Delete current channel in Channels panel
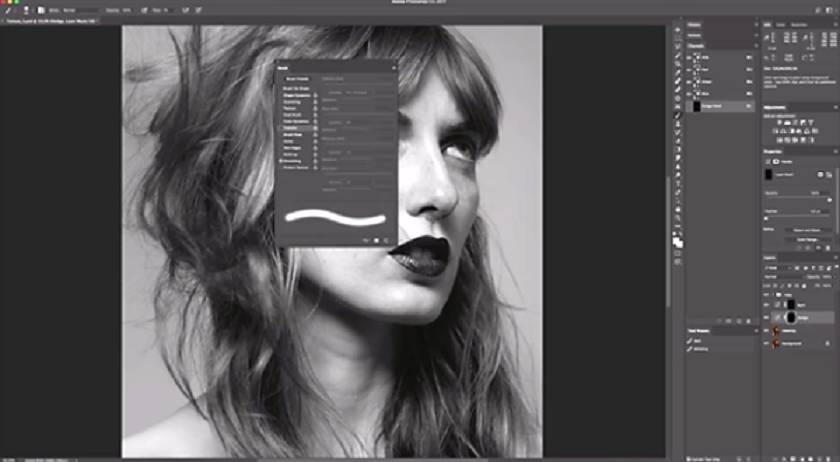 pos(749,321)
